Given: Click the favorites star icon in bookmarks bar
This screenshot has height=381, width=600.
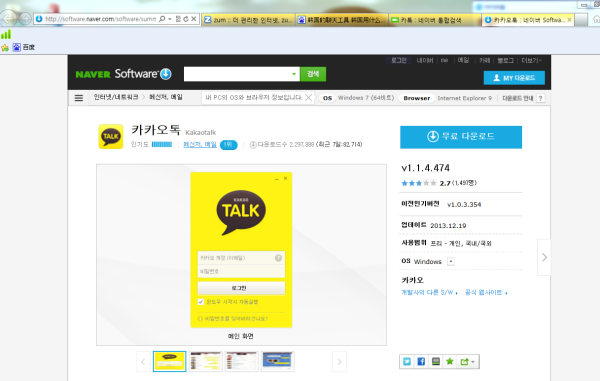Looking at the screenshot, I should (5, 47).
